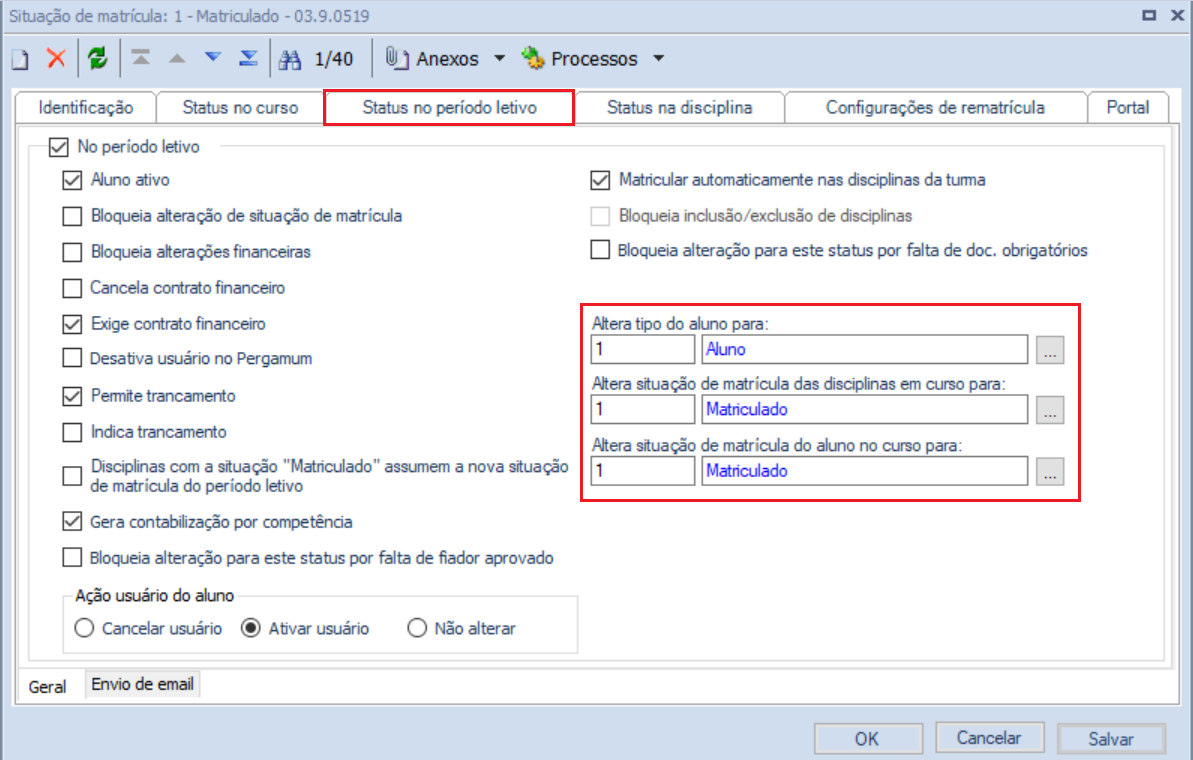
Task: Switch to the Portal tab
Action: pyautogui.click(x=1128, y=107)
